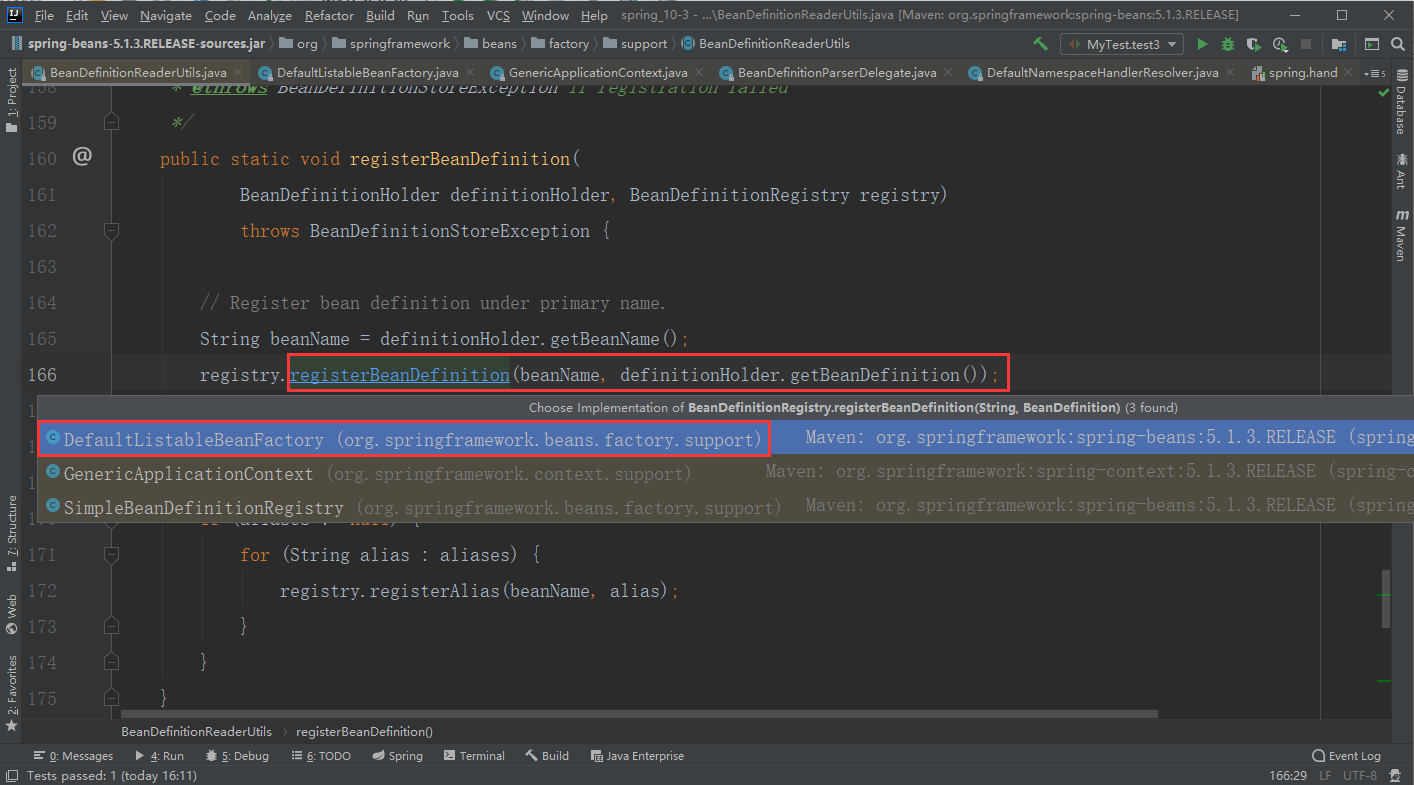Open the Ant tool window

pyautogui.click(x=1401, y=171)
